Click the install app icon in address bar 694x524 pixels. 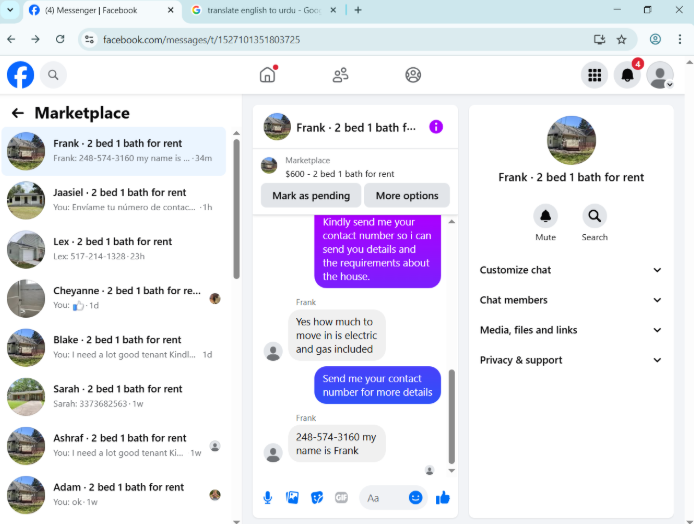point(599,39)
